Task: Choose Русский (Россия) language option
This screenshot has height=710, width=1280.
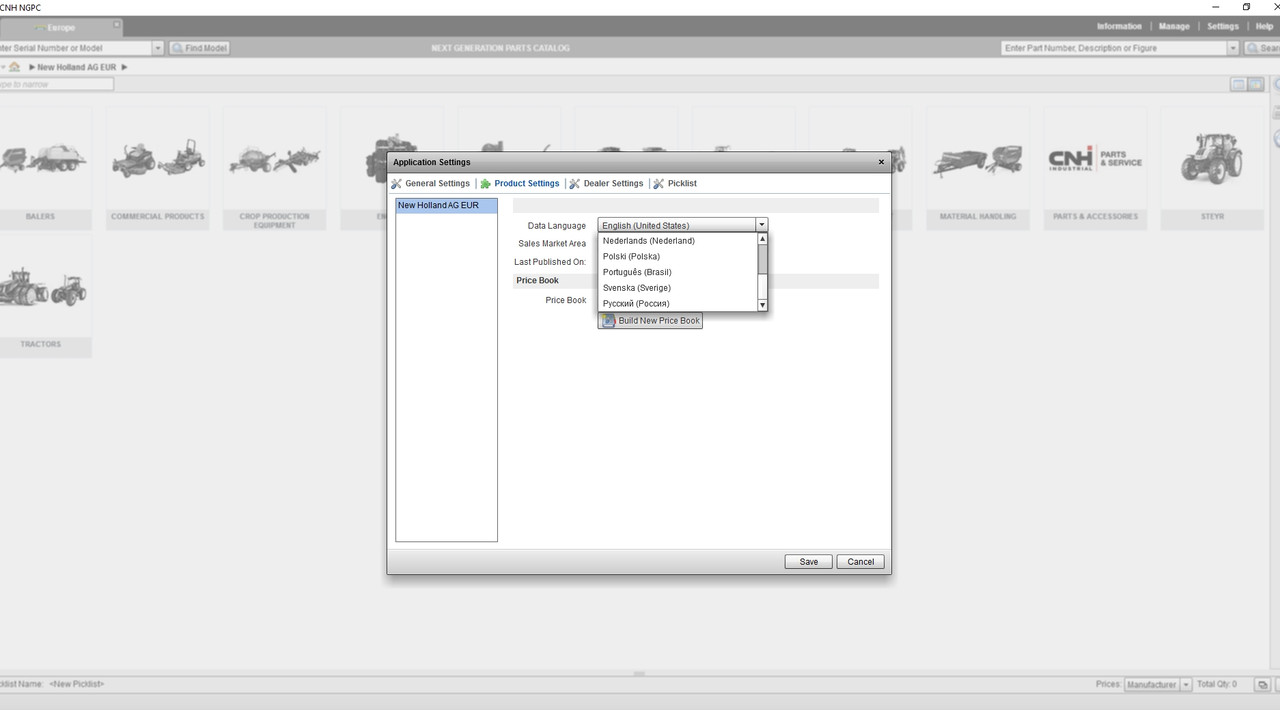Action: pos(677,303)
